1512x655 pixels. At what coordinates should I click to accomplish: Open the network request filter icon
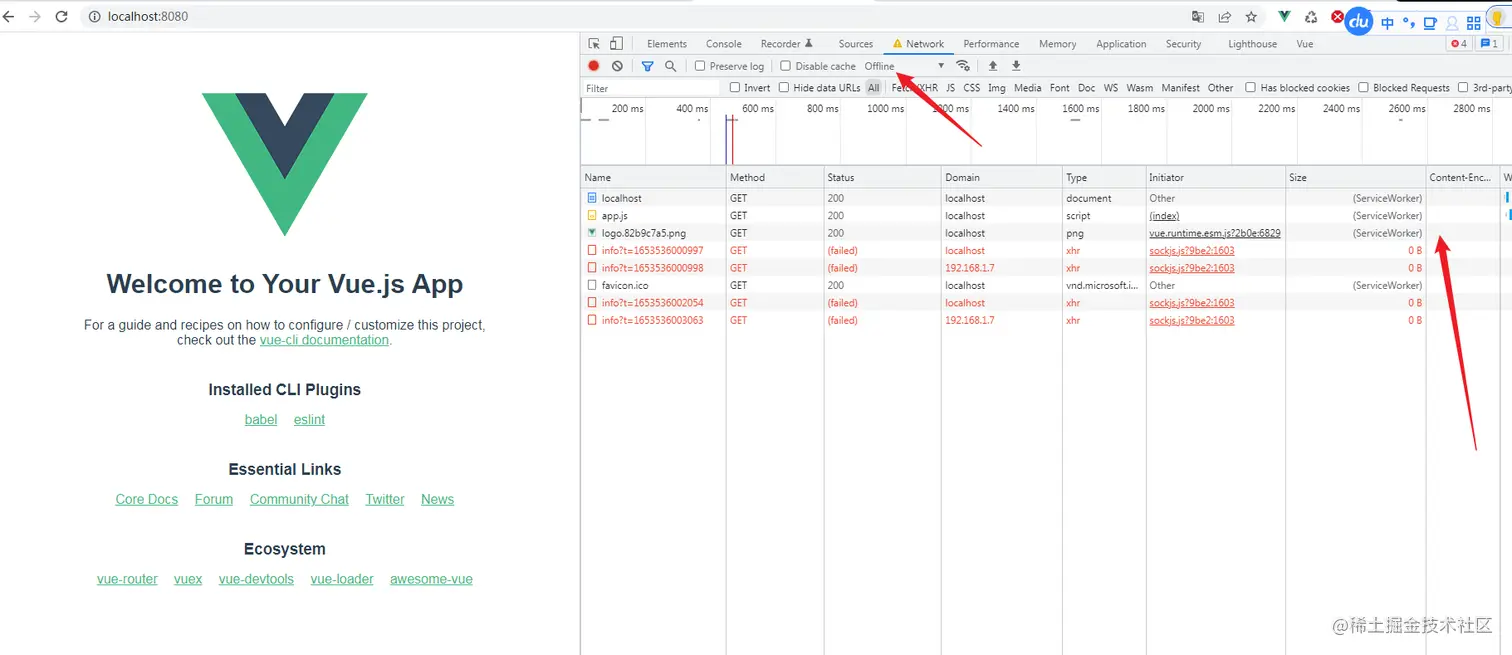pos(646,65)
